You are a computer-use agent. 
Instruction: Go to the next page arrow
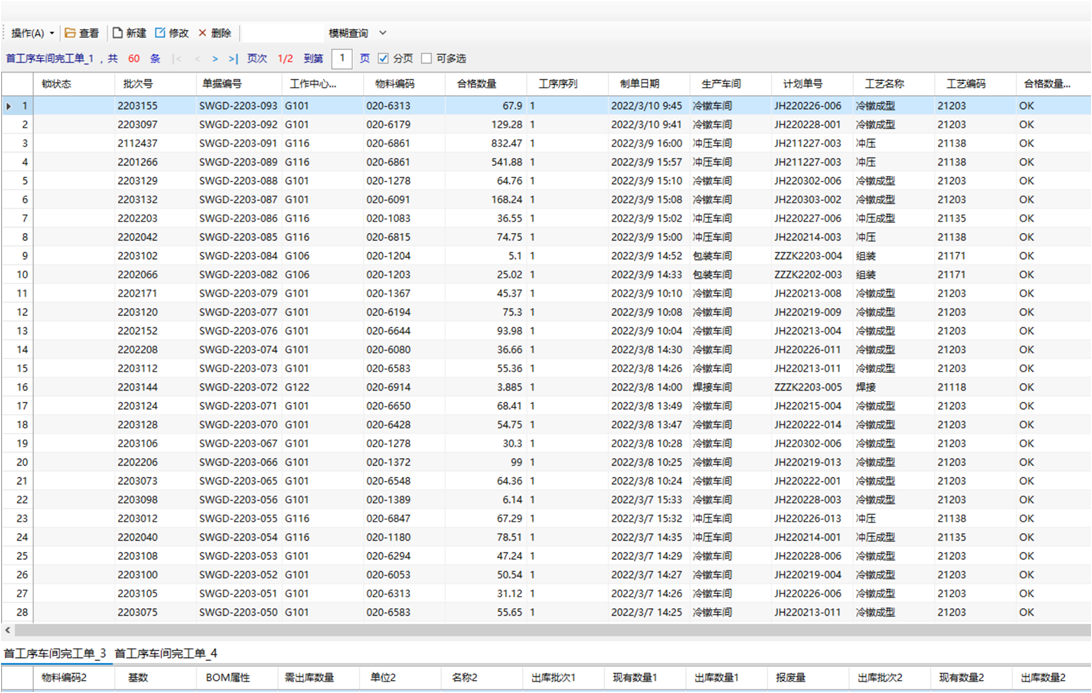coord(214,59)
